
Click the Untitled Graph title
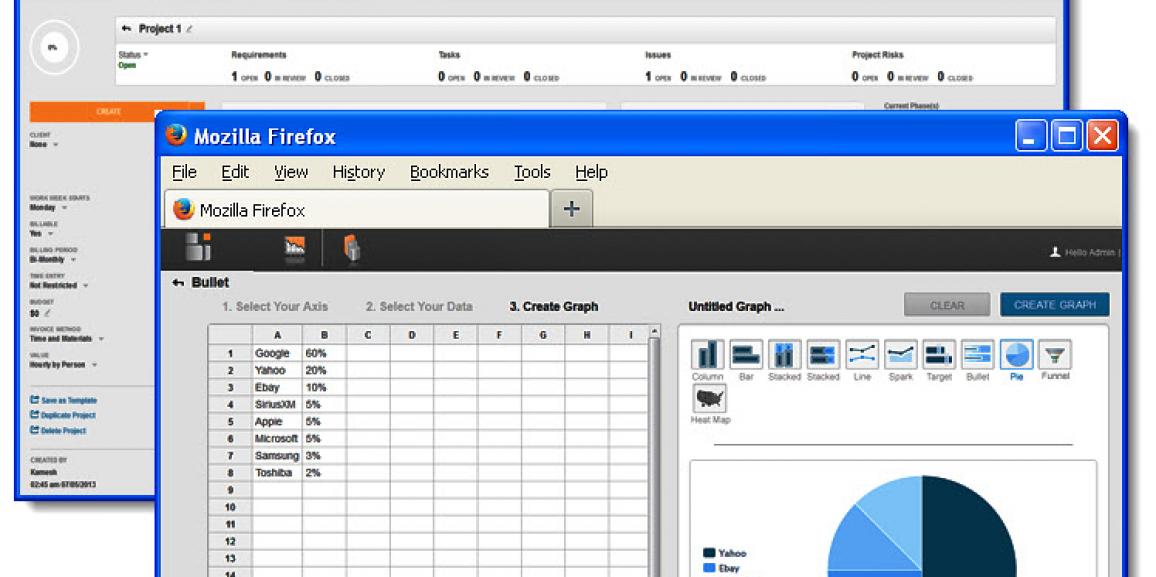[736, 307]
